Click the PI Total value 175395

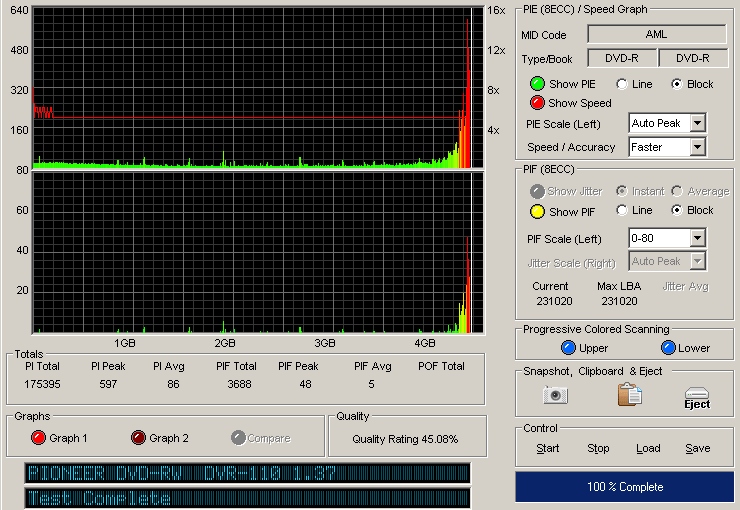pos(42,384)
